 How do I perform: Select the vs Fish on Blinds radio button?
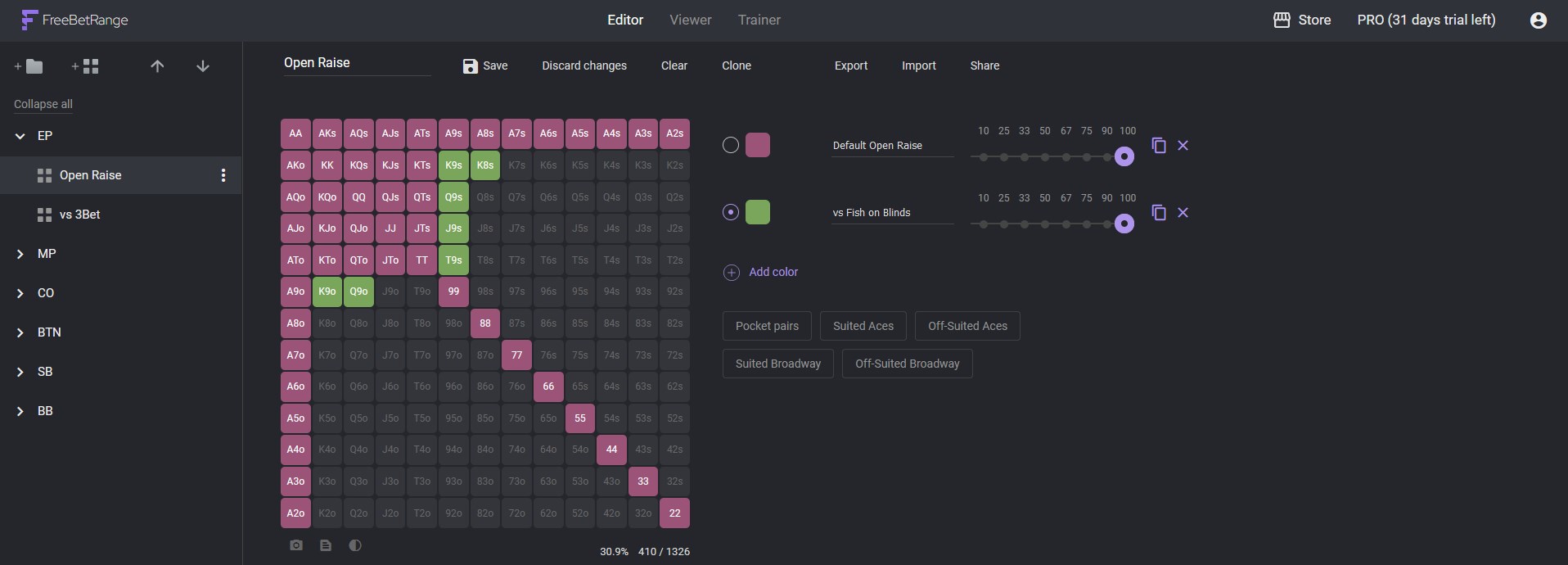pyautogui.click(x=731, y=213)
